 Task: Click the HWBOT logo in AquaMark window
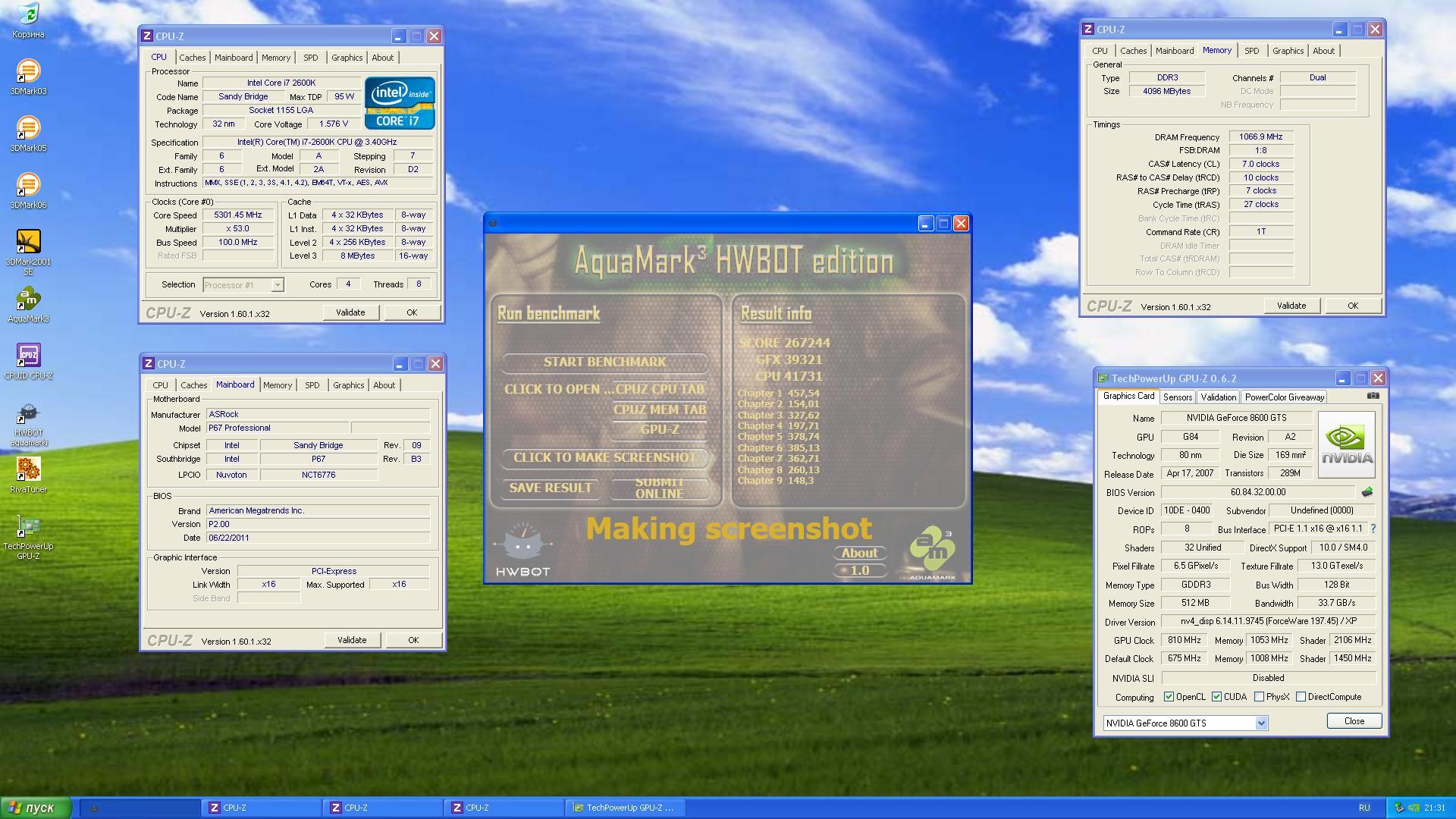[522, 549]
